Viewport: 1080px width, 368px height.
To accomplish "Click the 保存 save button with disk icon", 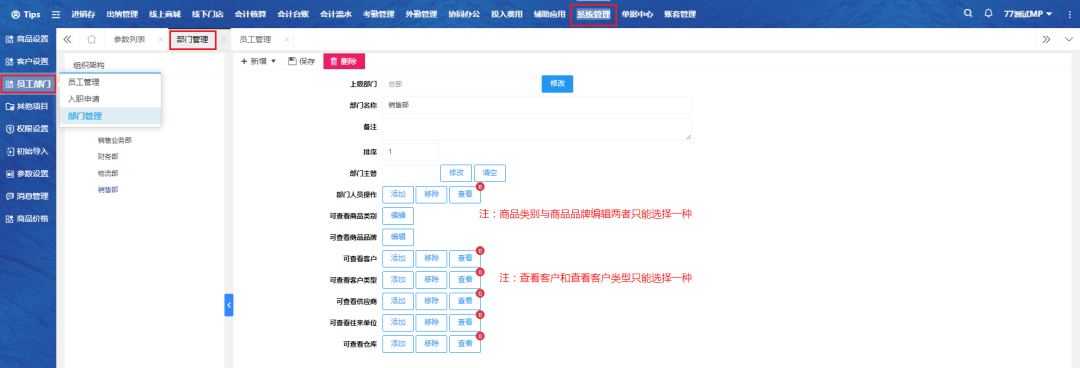I will click(x=302, y=61).
